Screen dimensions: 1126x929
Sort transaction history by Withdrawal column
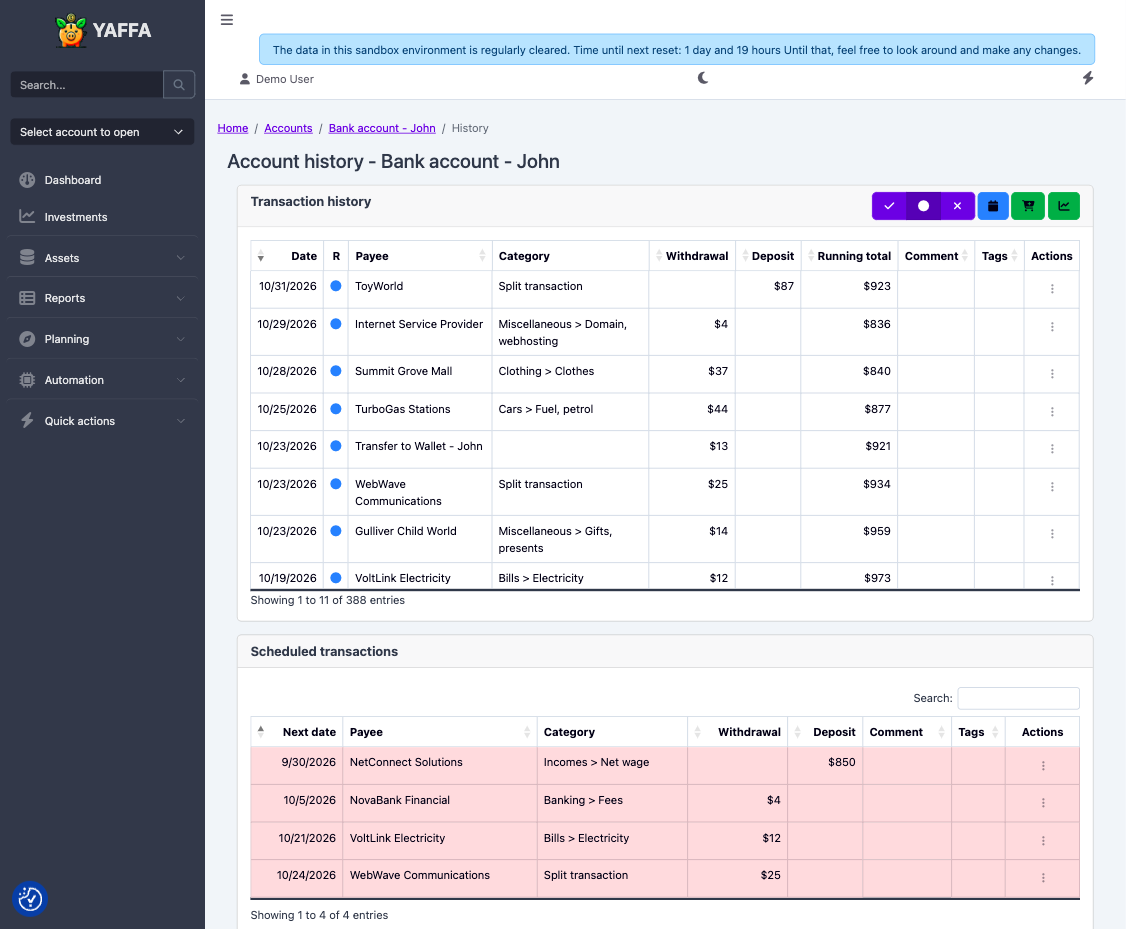[692, 256]
